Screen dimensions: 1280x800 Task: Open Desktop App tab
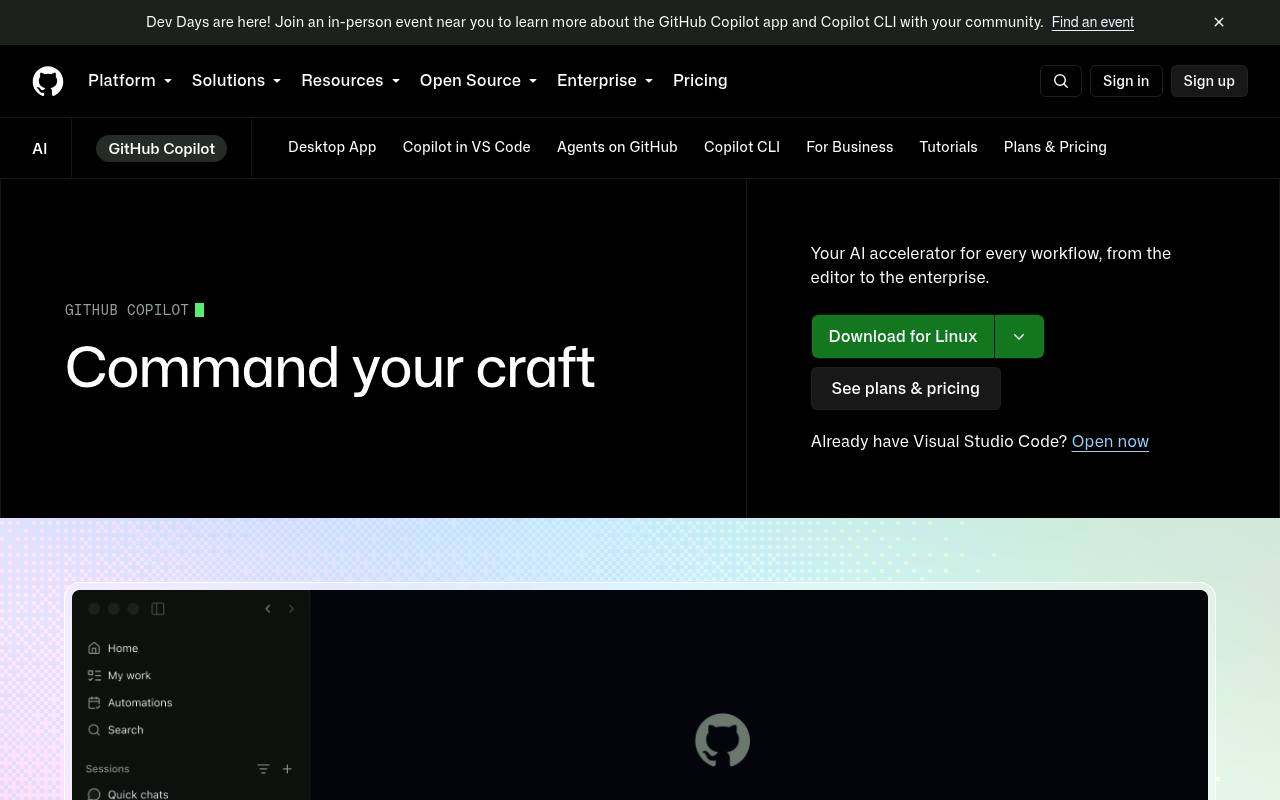(x=332, y=147)
